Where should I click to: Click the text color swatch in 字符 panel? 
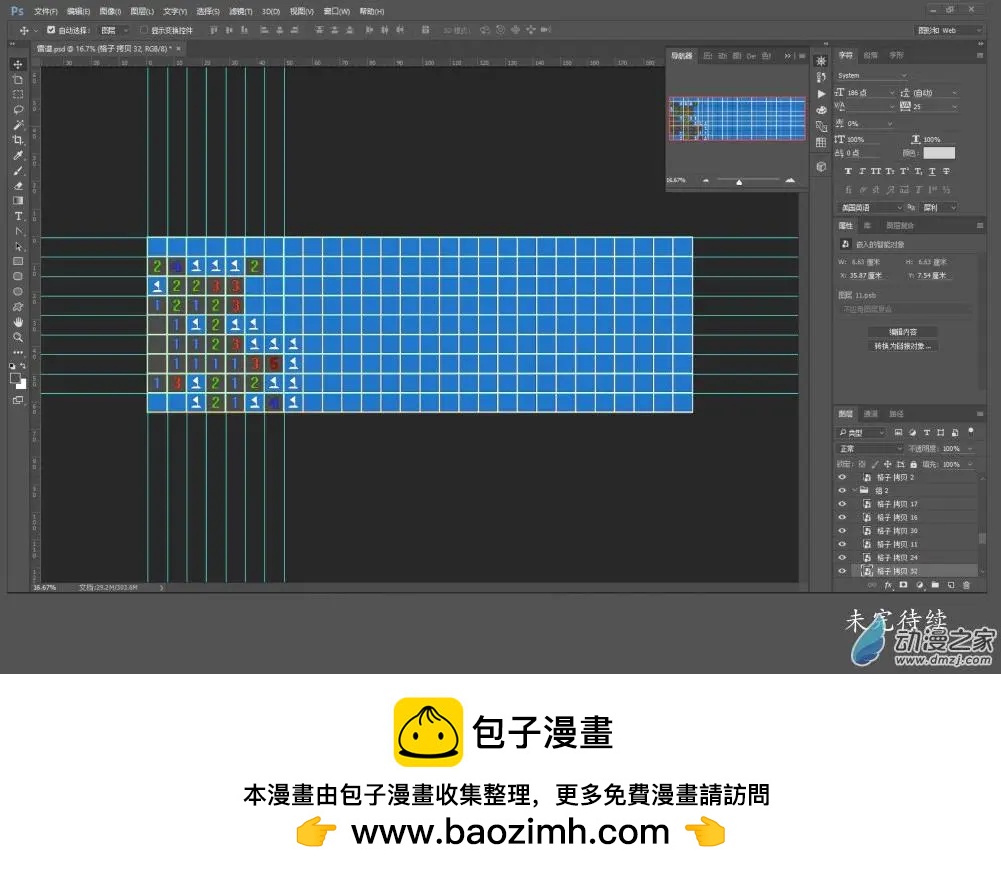(x=938, y=153)
